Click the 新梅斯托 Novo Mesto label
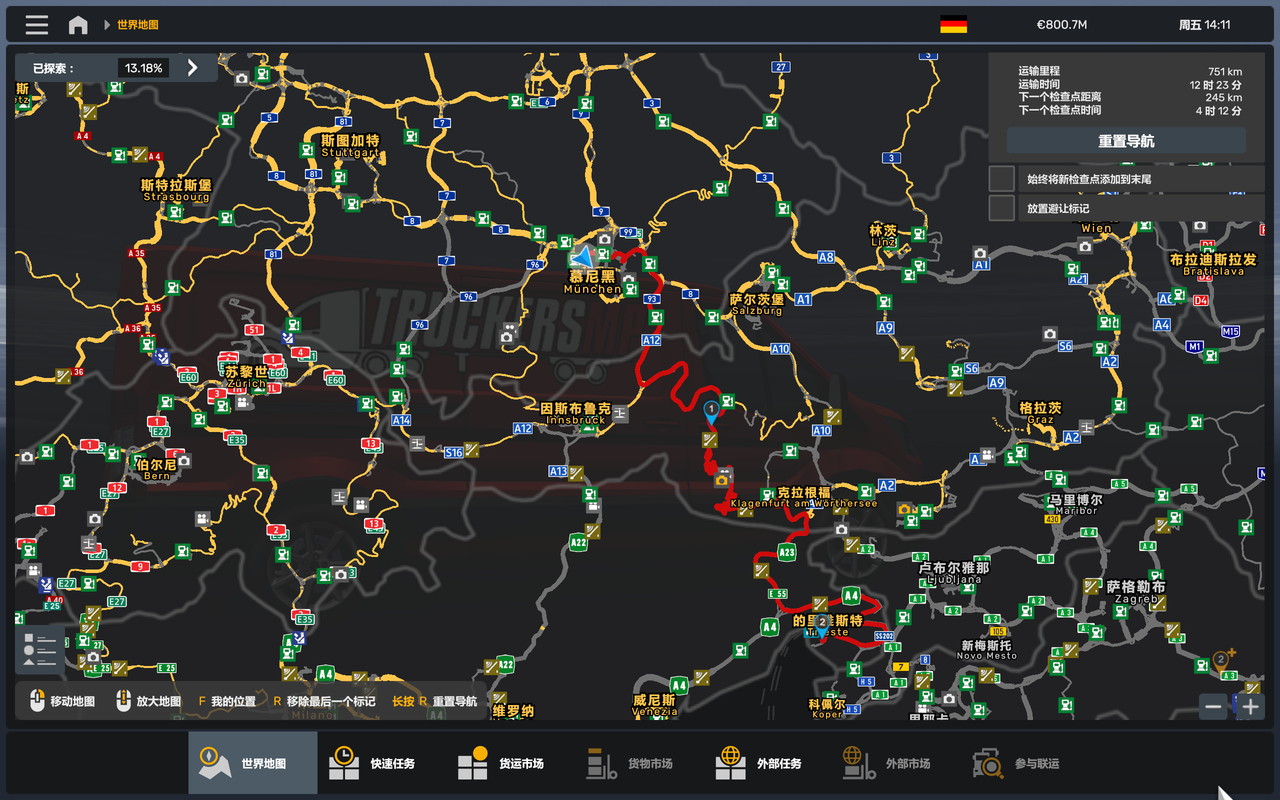 click(988, 650)
